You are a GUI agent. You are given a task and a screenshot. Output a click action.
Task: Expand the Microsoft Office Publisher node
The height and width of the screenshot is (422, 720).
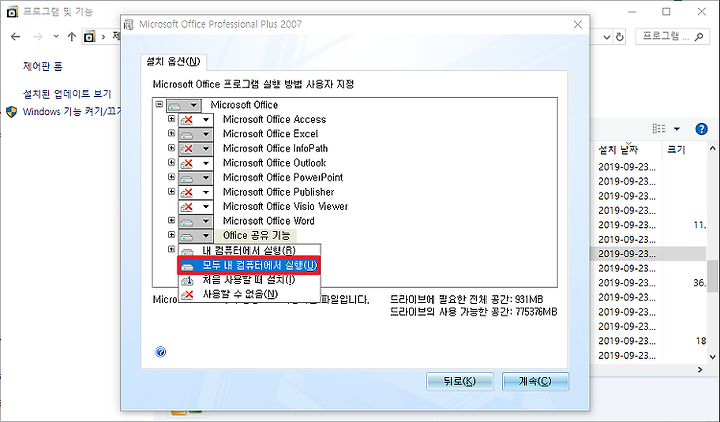[172, 191]
